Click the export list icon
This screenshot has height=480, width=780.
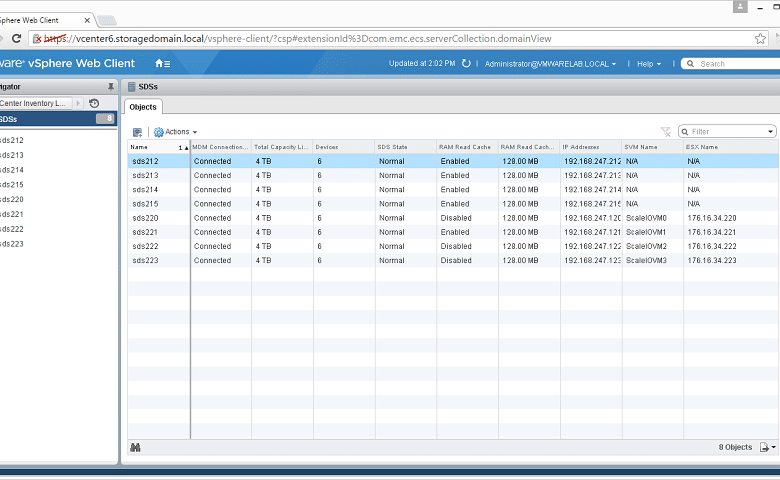click(x=764, y=447)
